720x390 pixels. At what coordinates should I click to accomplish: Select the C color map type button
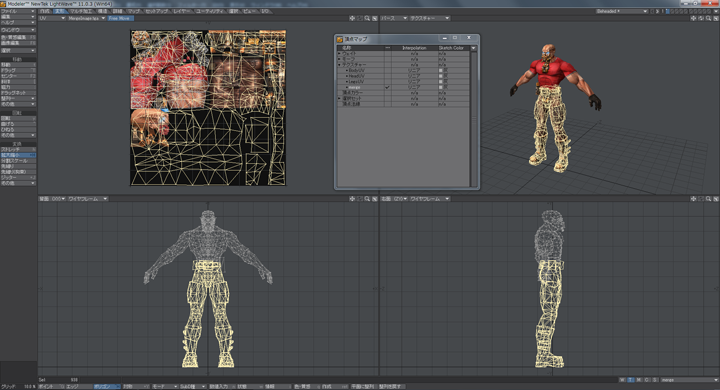tap(647, 380)
